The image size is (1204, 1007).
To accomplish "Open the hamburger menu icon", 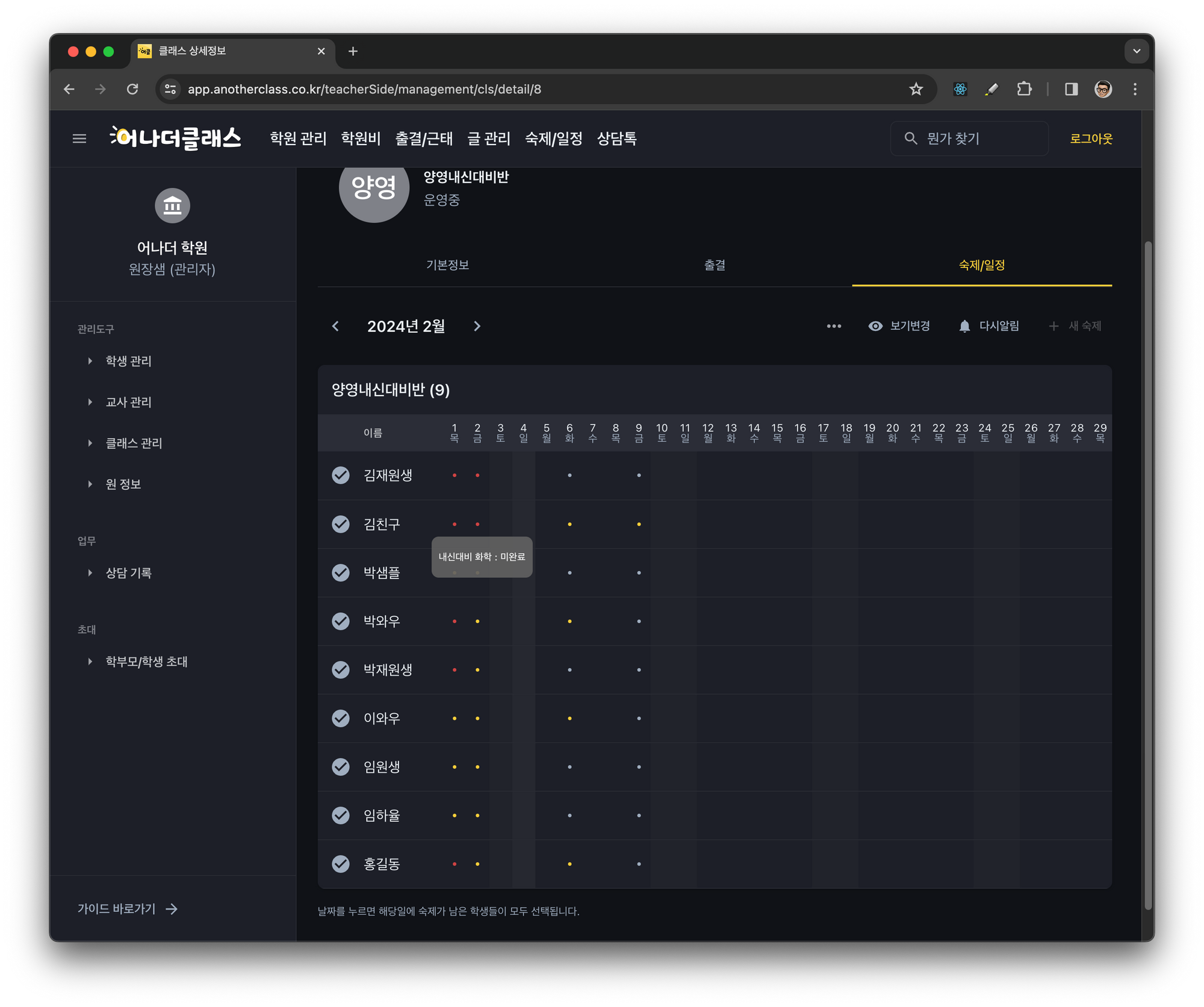I will (x=79, y=139).
